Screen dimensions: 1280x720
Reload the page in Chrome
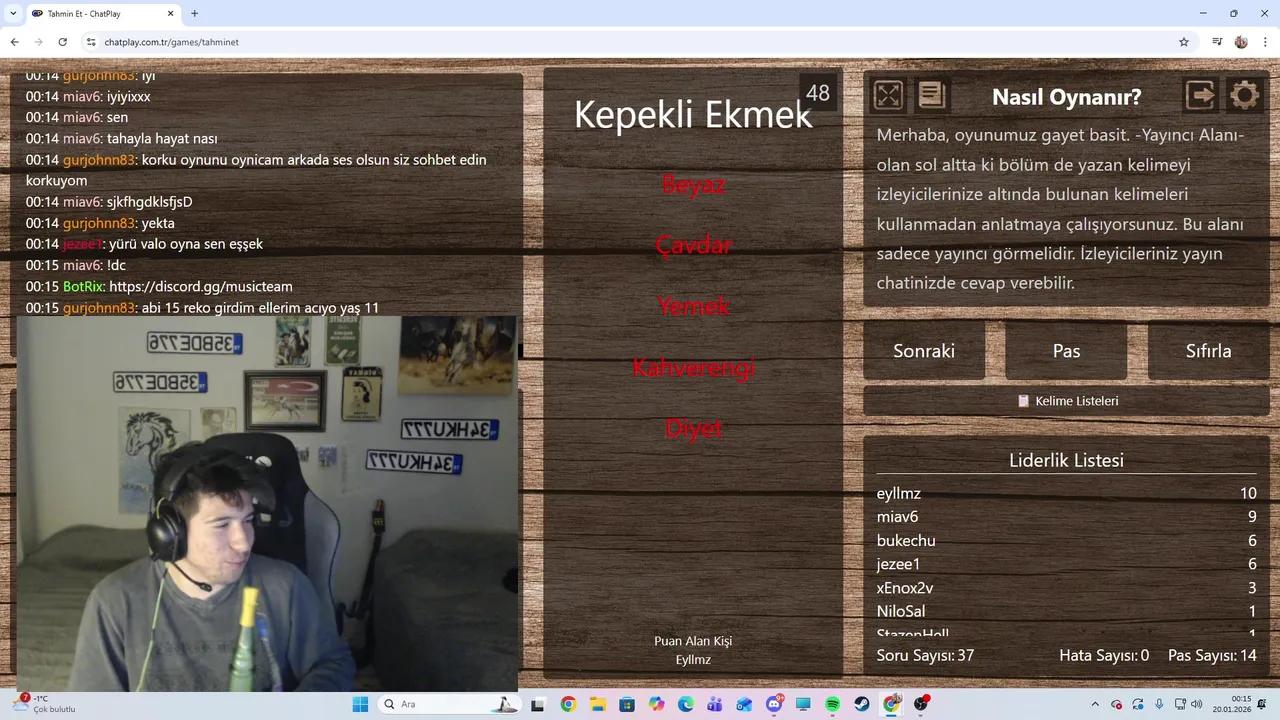pyautogui.click(x=63, y=42)
